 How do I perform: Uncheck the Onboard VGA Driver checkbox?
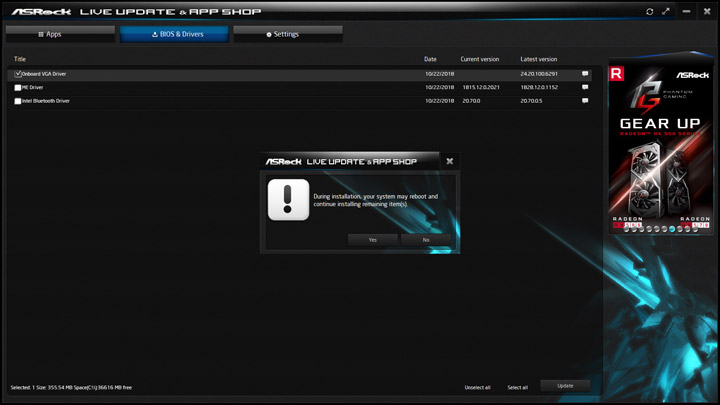point(18,74)
